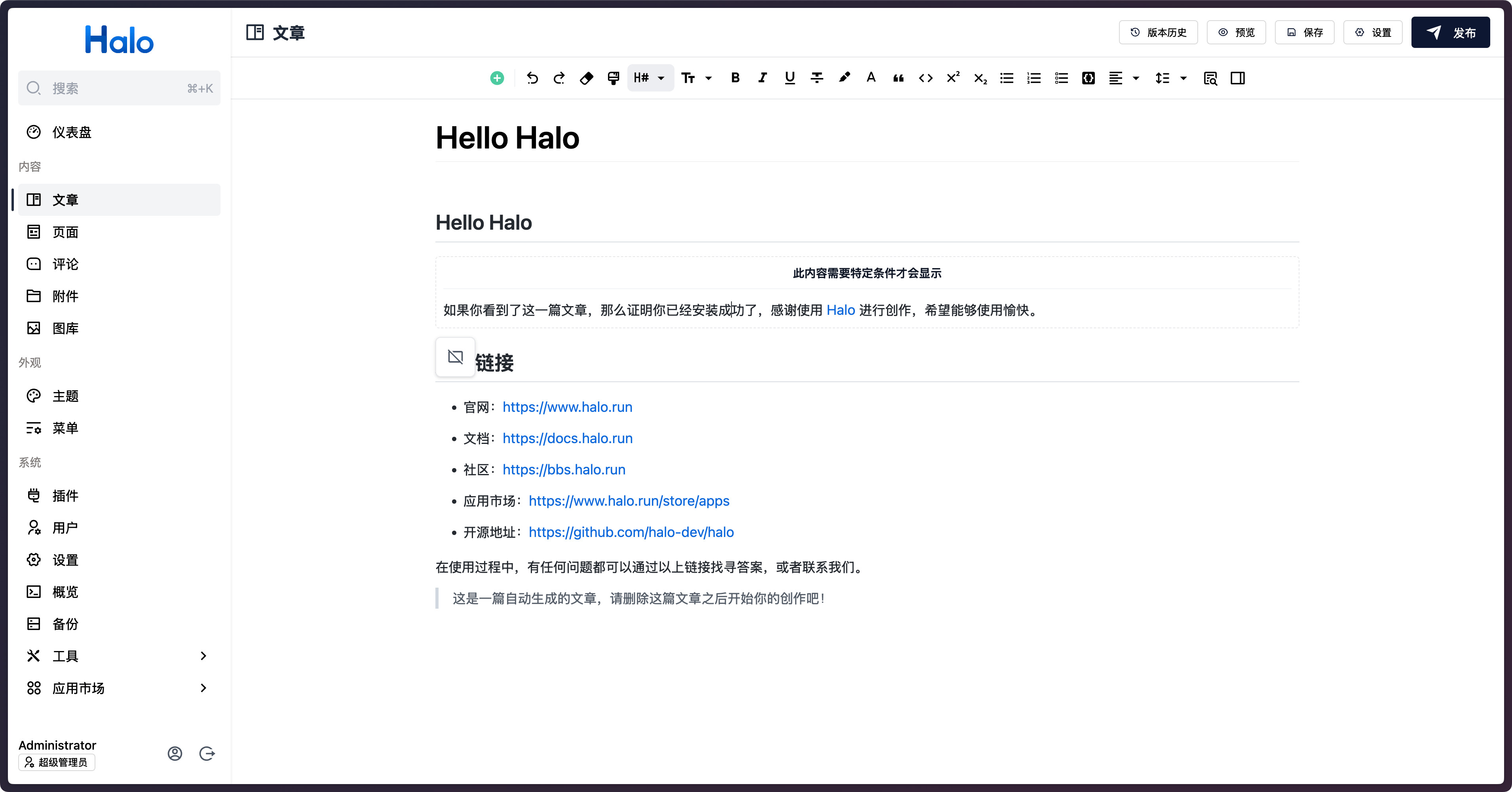Open the line height dropdown
The width and height of the screenshot is (1512, 792).
pos(1171,78)
